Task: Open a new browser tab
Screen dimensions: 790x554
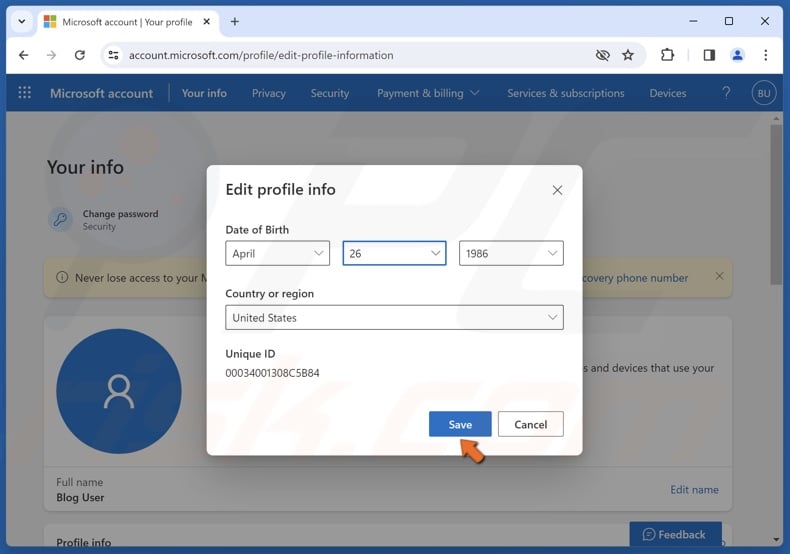Action: pos(235,22)
